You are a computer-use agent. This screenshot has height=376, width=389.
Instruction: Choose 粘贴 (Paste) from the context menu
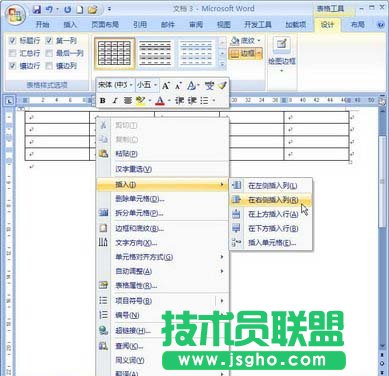click(162, 154)
